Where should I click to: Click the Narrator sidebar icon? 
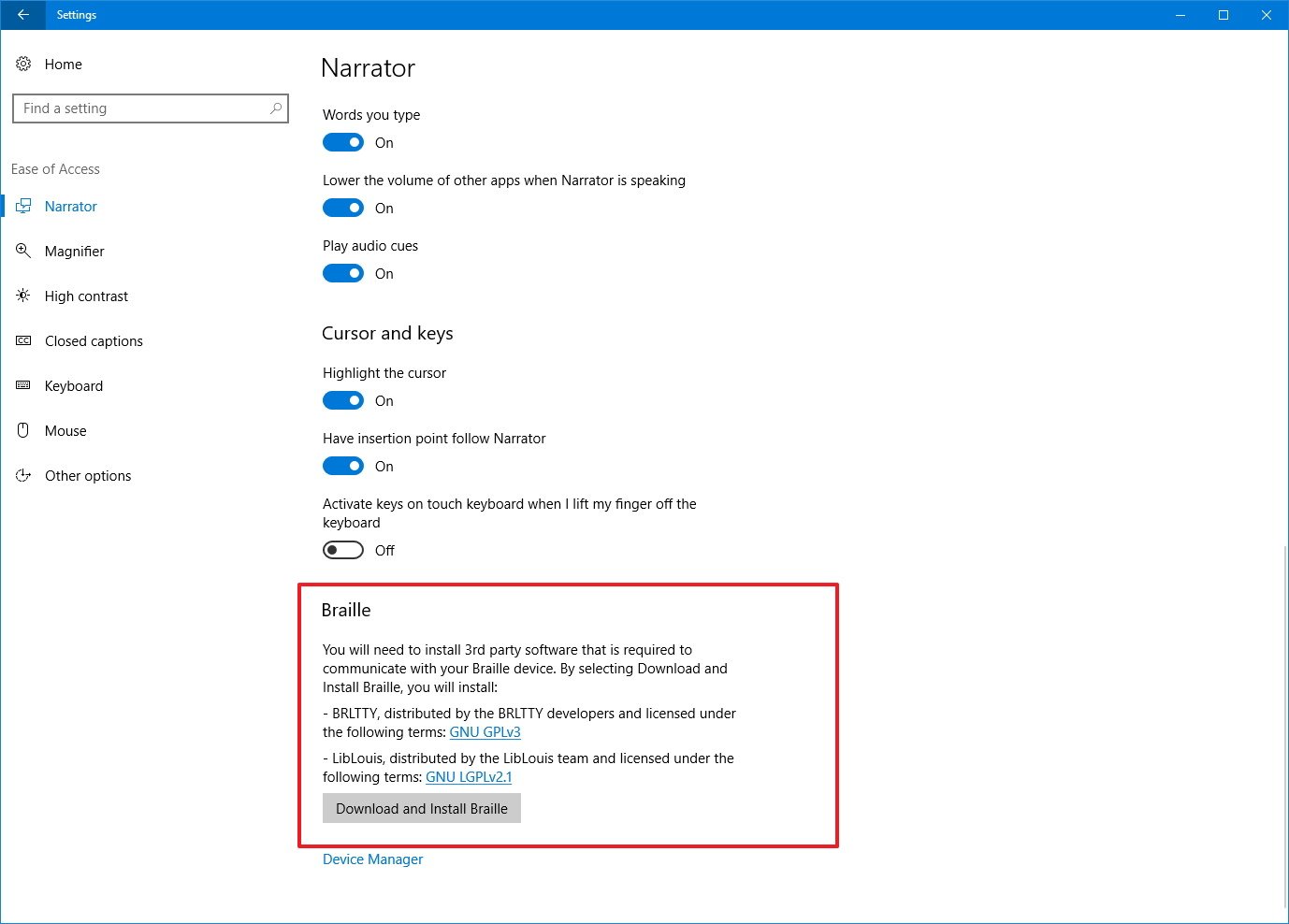click(x=23, y=207)
